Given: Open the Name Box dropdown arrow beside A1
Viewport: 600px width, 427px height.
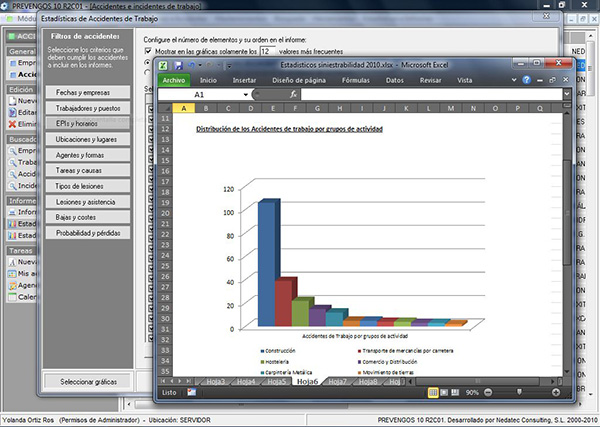Looking at the screenshot, I should (246, 95).
